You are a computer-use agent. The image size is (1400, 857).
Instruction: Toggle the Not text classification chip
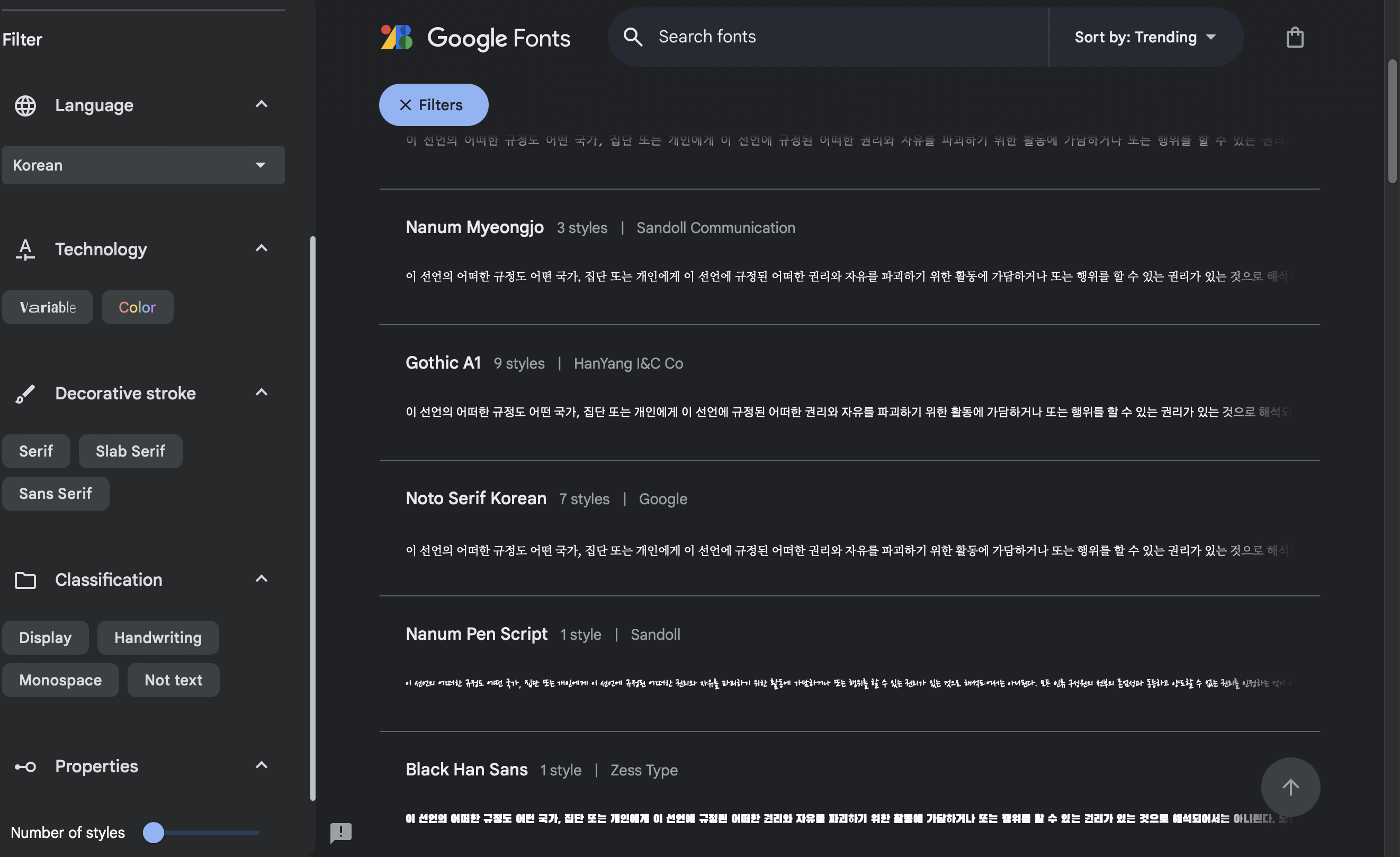coord(174,680)
